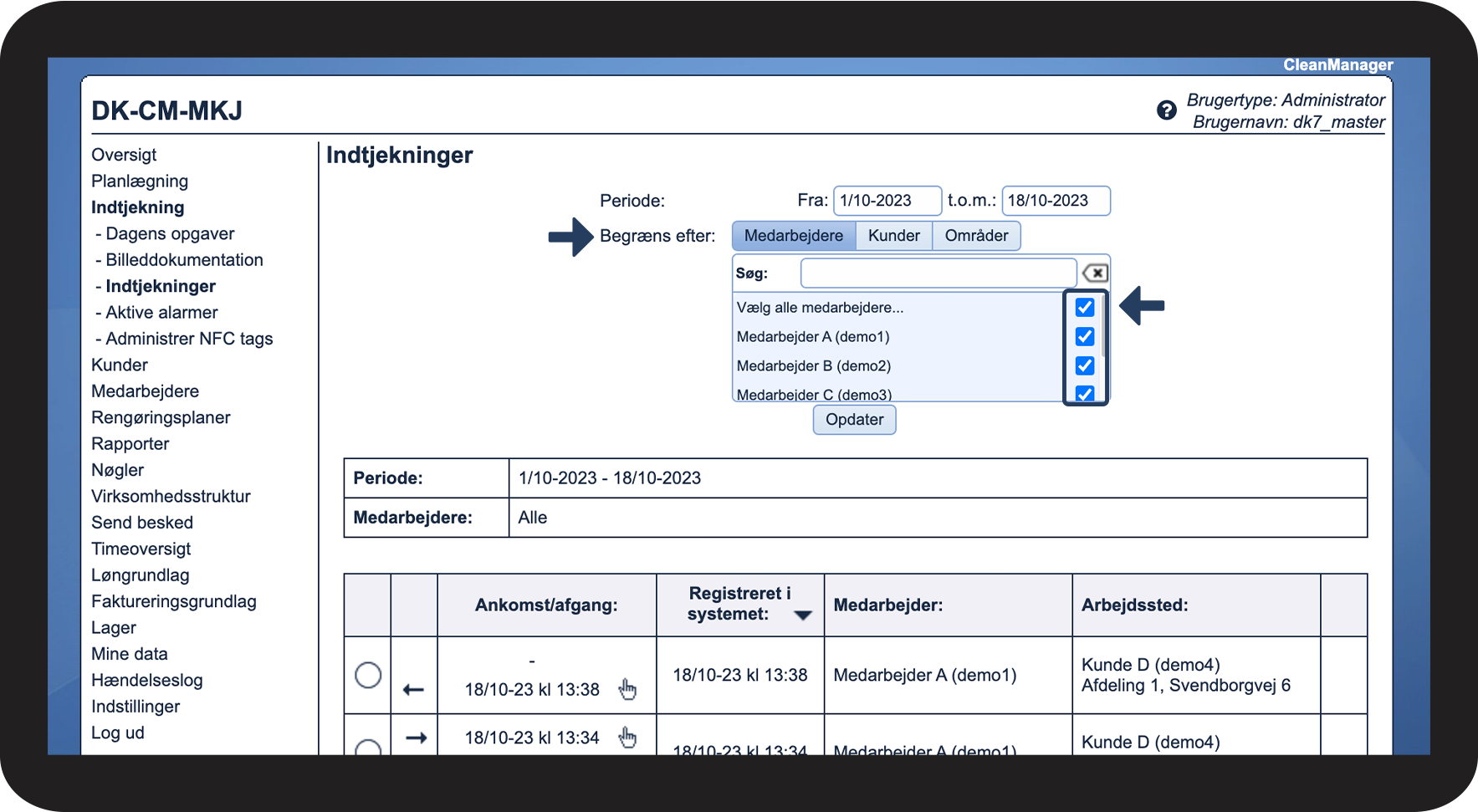
Task: Click the hand icon beside 18/10-23 kl 13:34
Action: point(627,738)
